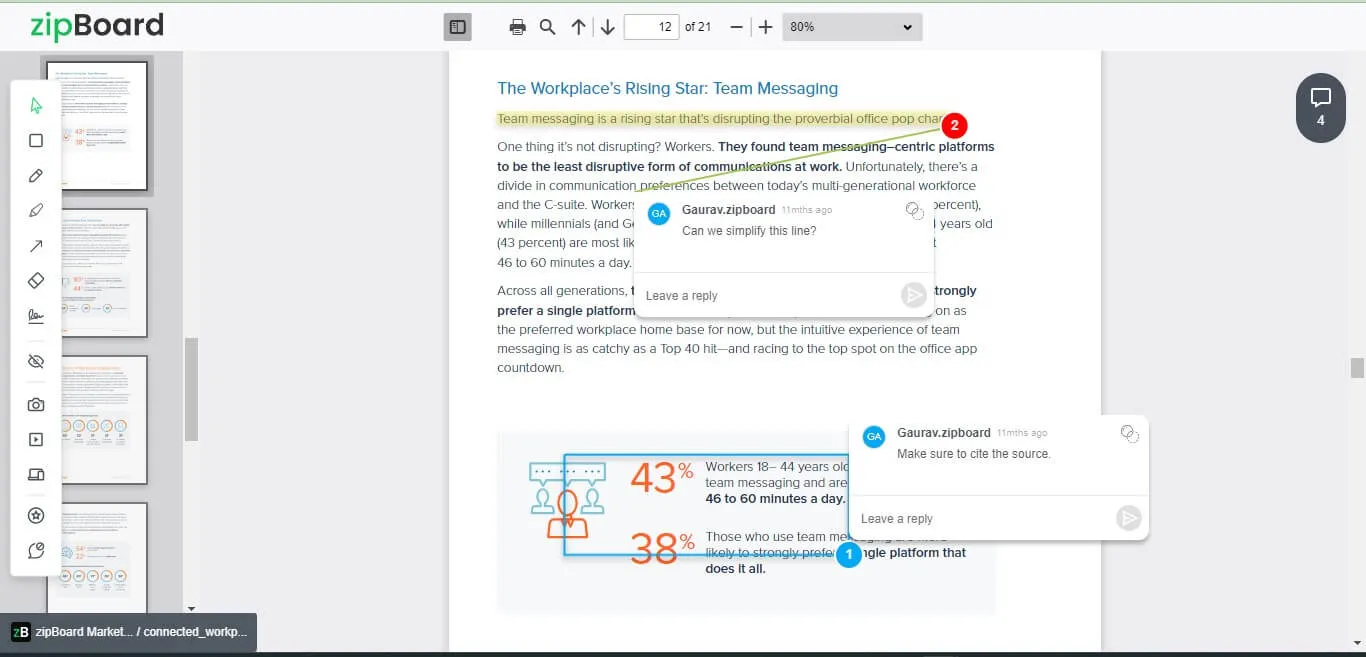Click the print icon in the toolbar
The width and height of the screenshot is (1366, 657).
[x=517, y=27]
